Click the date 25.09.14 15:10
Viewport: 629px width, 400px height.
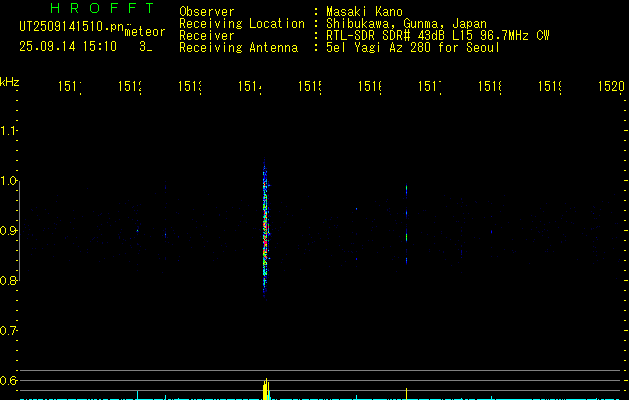(x=68, y=47)
